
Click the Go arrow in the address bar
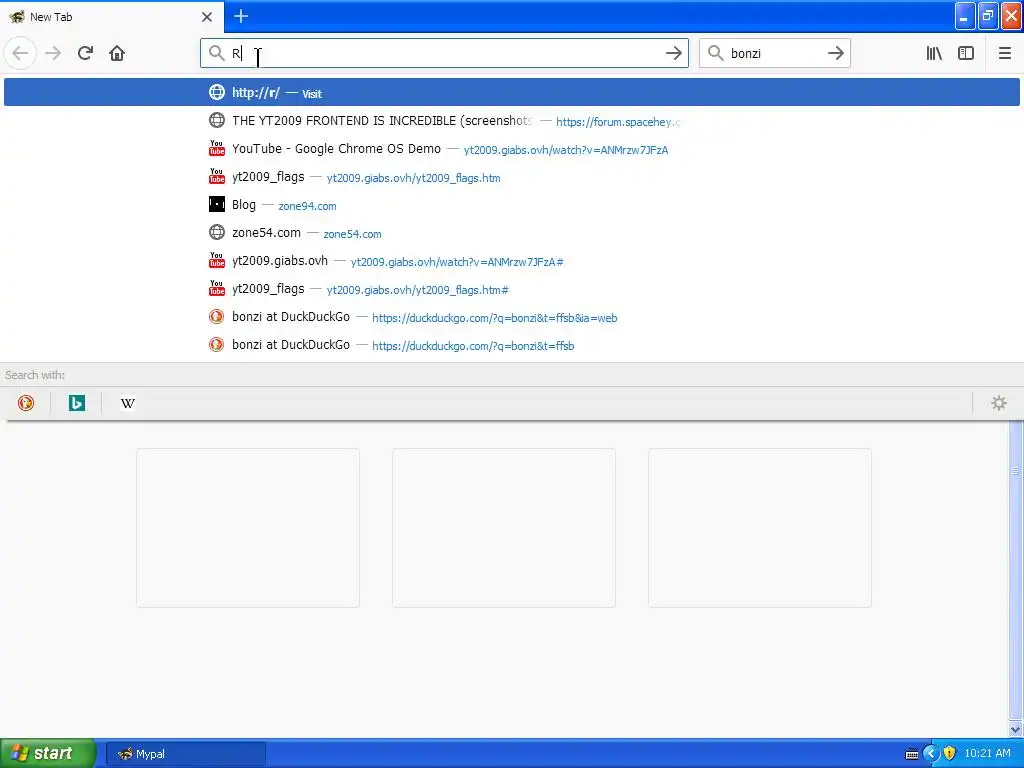673,54
